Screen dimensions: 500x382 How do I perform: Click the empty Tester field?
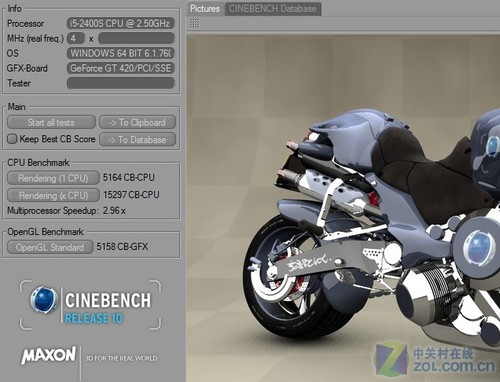(x=121, y=83)
